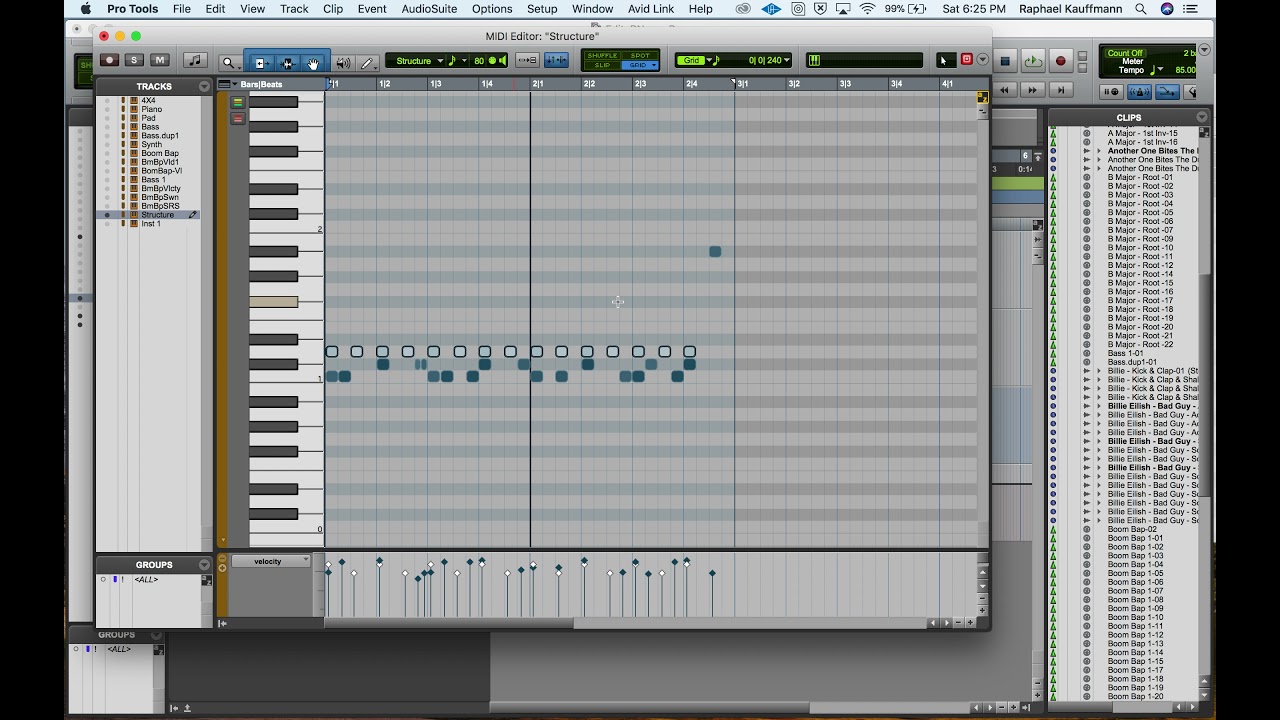Screen dimensions: 1280x720
Task: Click the pencil icon on the Structure track row
Action: tap(193, 215)
